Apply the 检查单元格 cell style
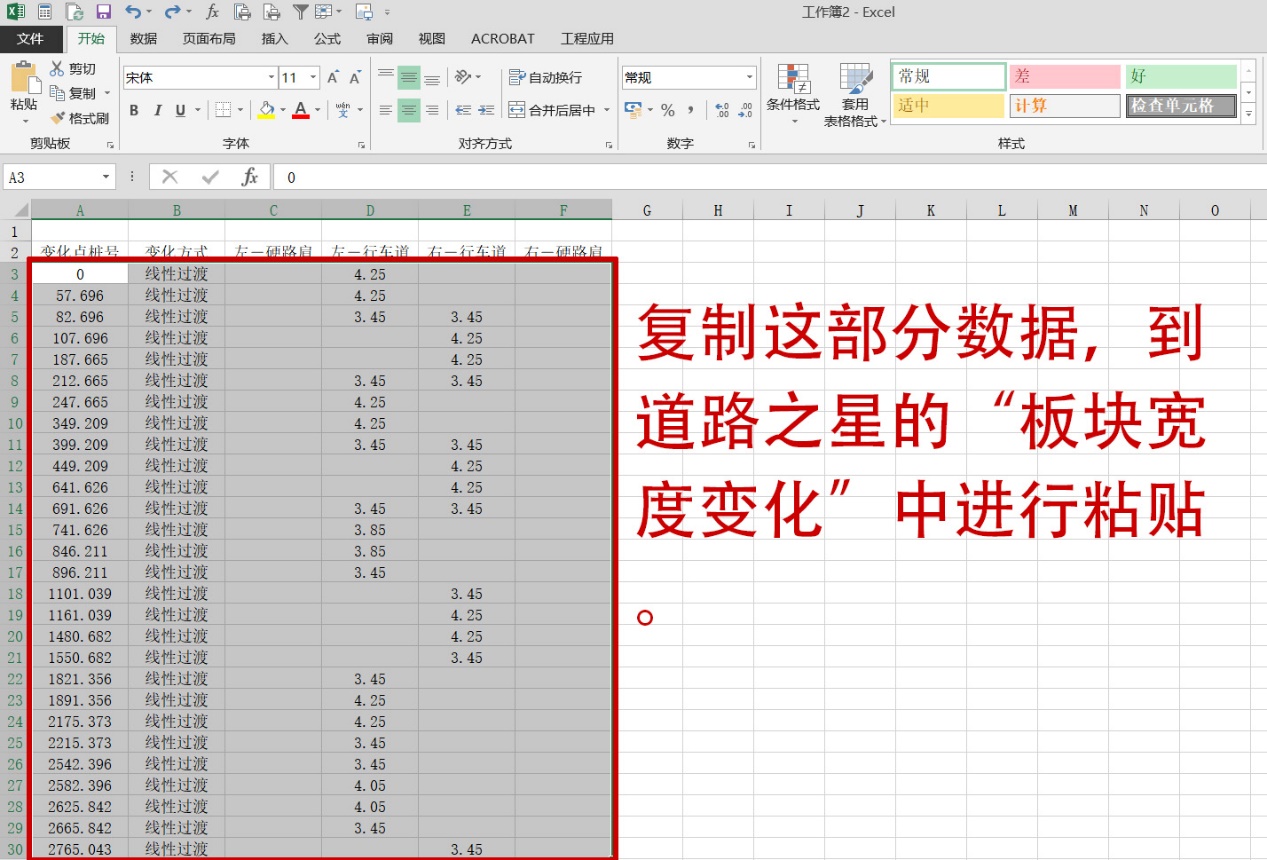 point(1181,106)
